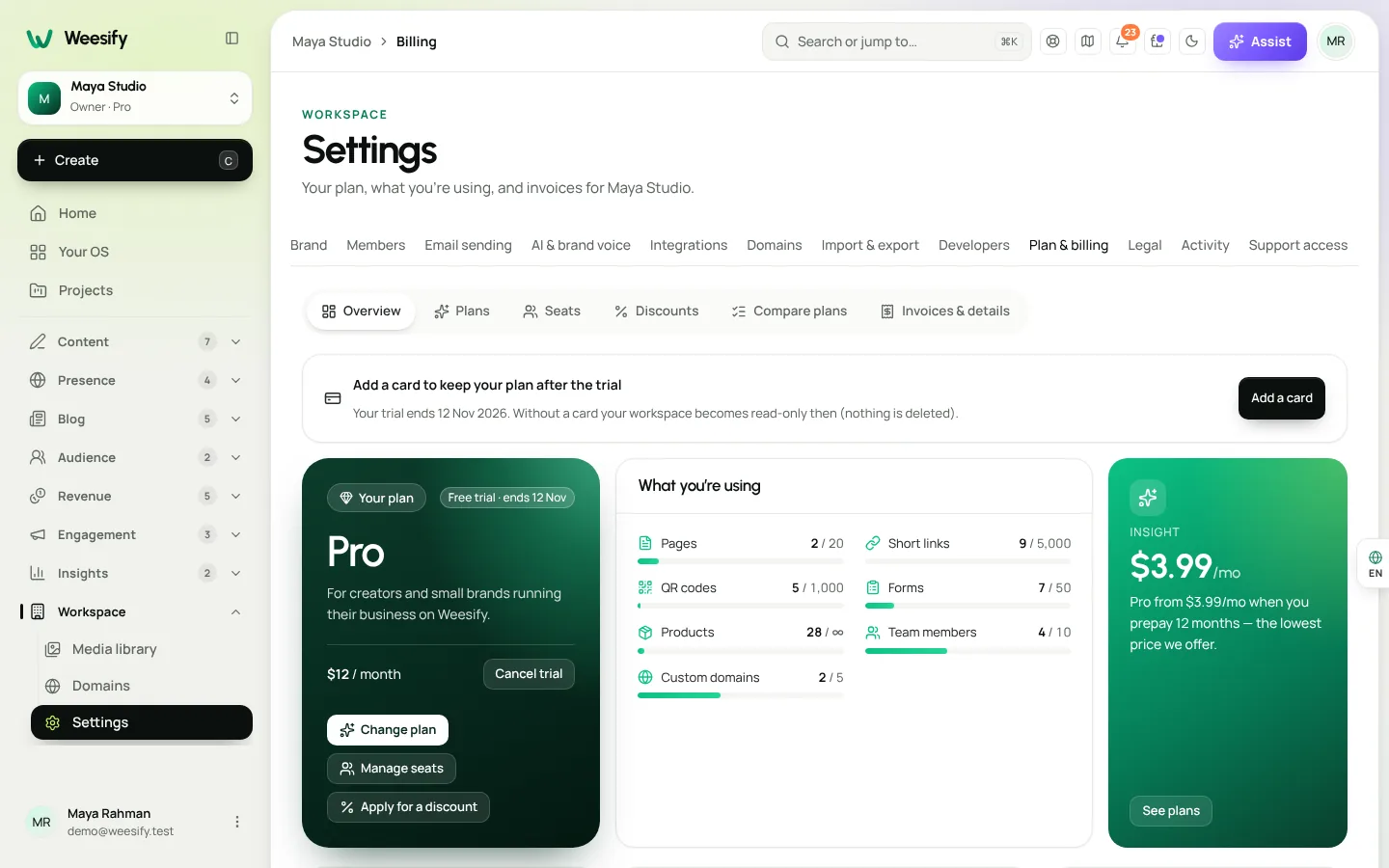Click the sparkle icon on Insight card

(1148, 498)
